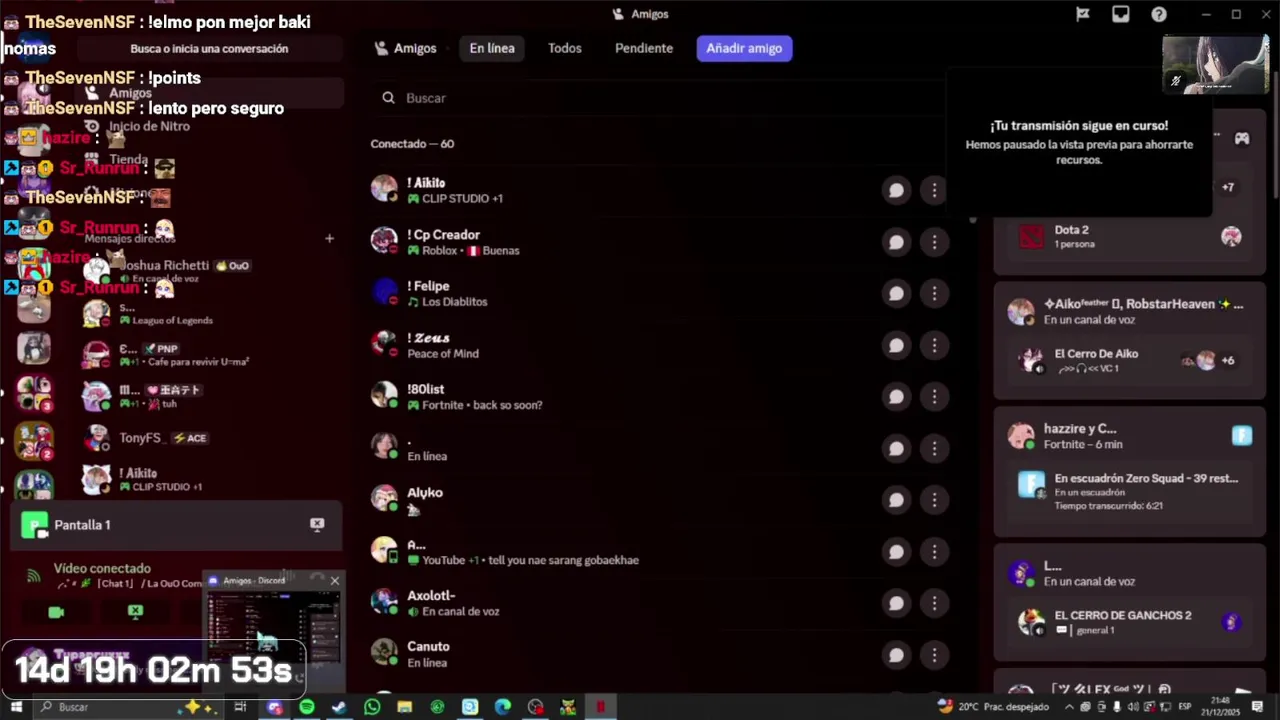Open more options for ! Aikito
Image resolution: width=1280 pixels, height=720 pixels.
[x=934, y=190]
